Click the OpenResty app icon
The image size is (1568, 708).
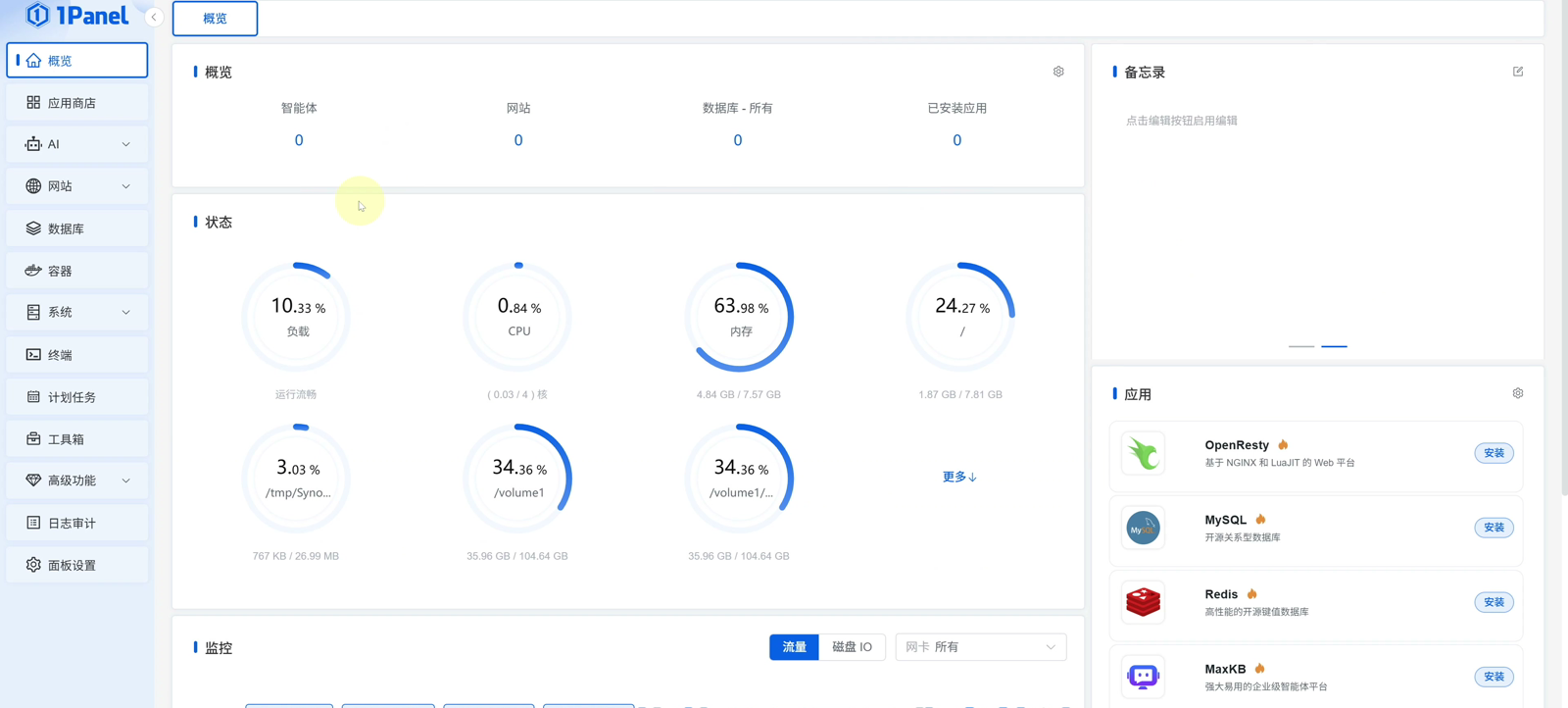click(1143, 453)
